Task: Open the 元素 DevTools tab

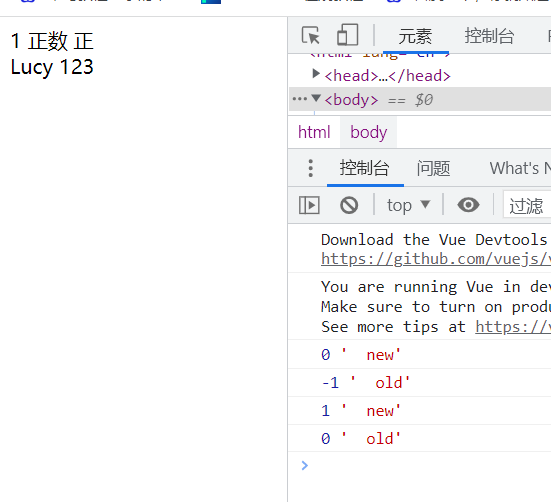Action: [415, 36]
